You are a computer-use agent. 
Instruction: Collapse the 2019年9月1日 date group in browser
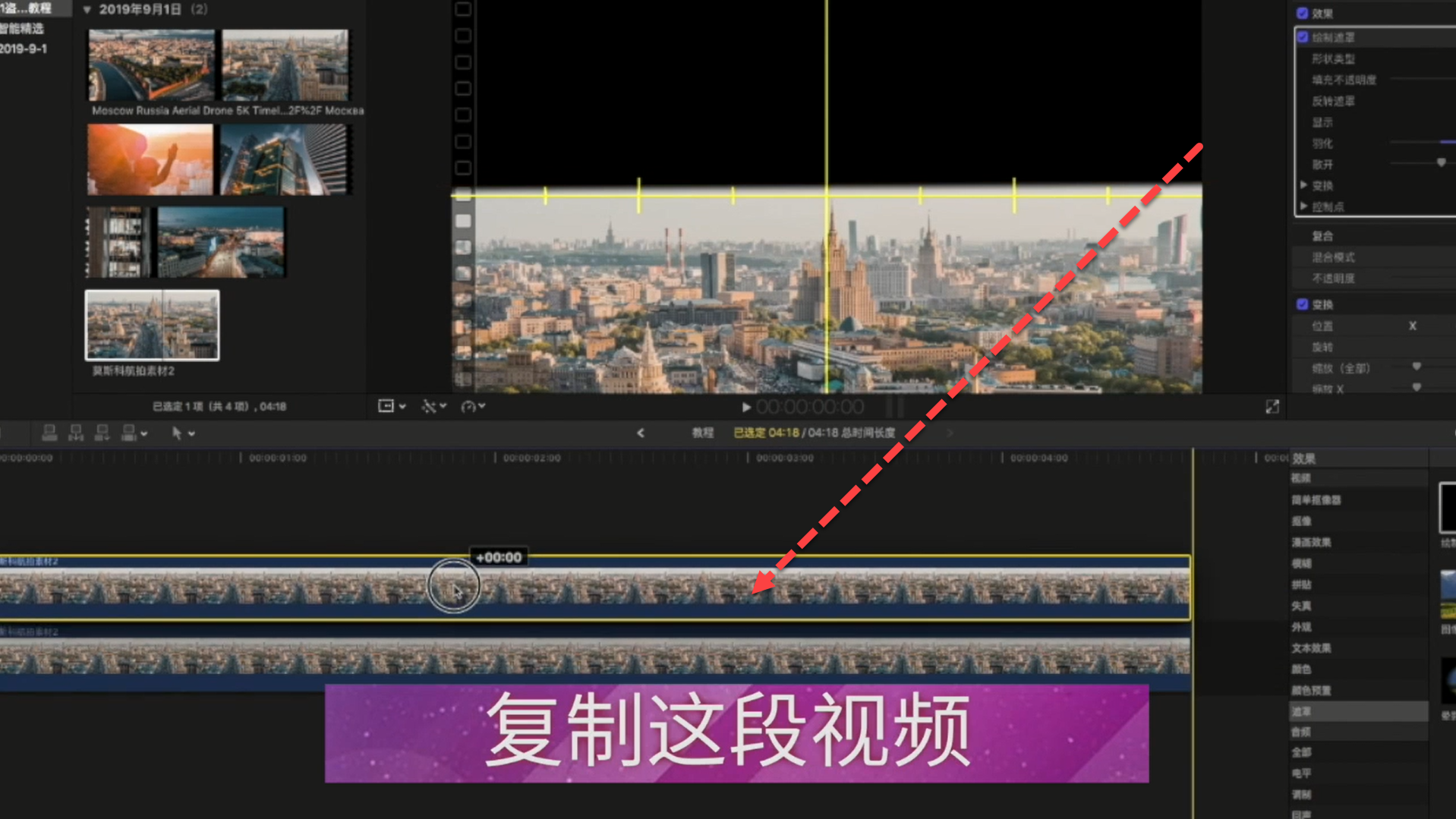tap(87, 9)
